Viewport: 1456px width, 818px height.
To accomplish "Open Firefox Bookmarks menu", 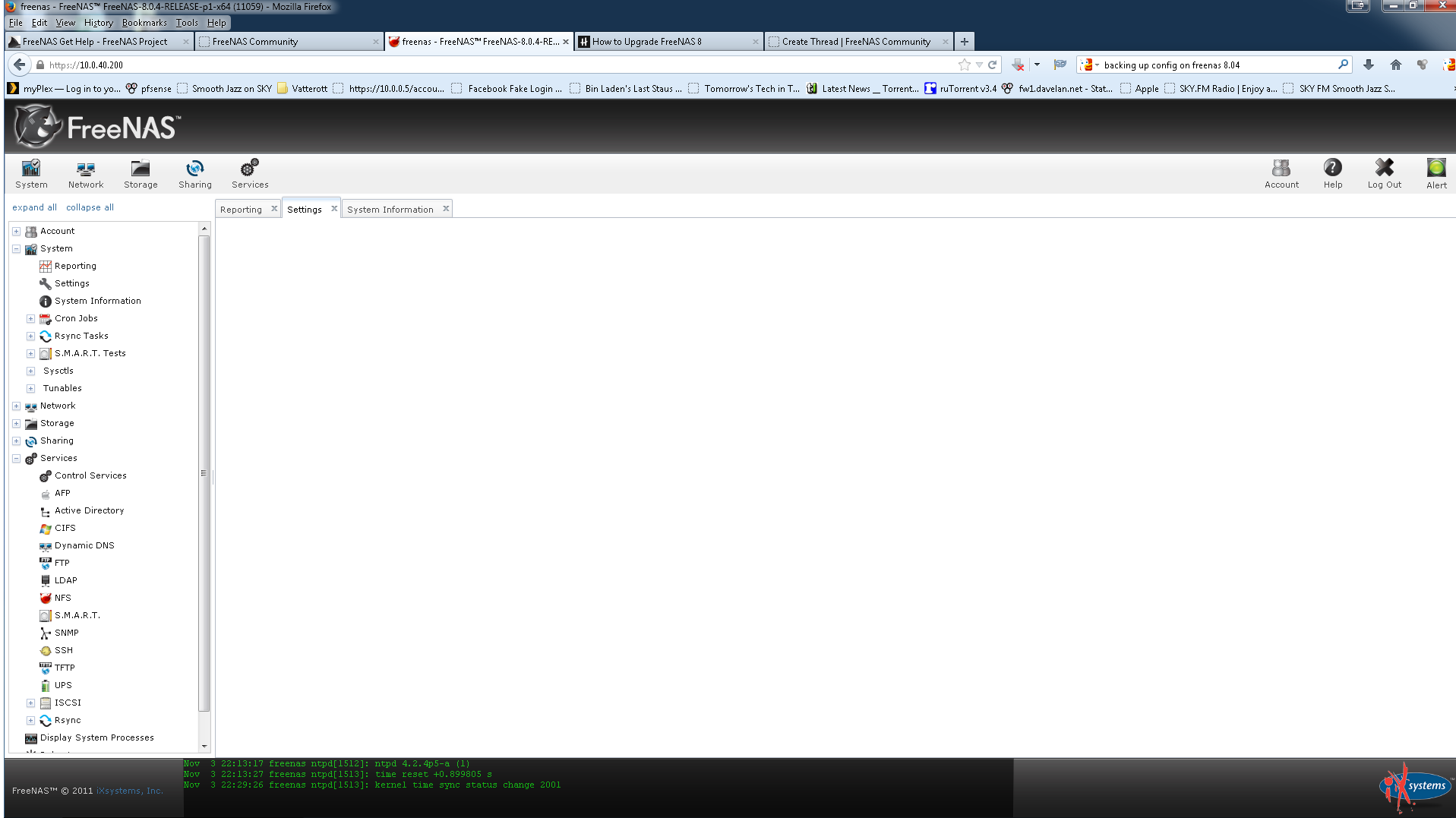I will tap(144, 23).
